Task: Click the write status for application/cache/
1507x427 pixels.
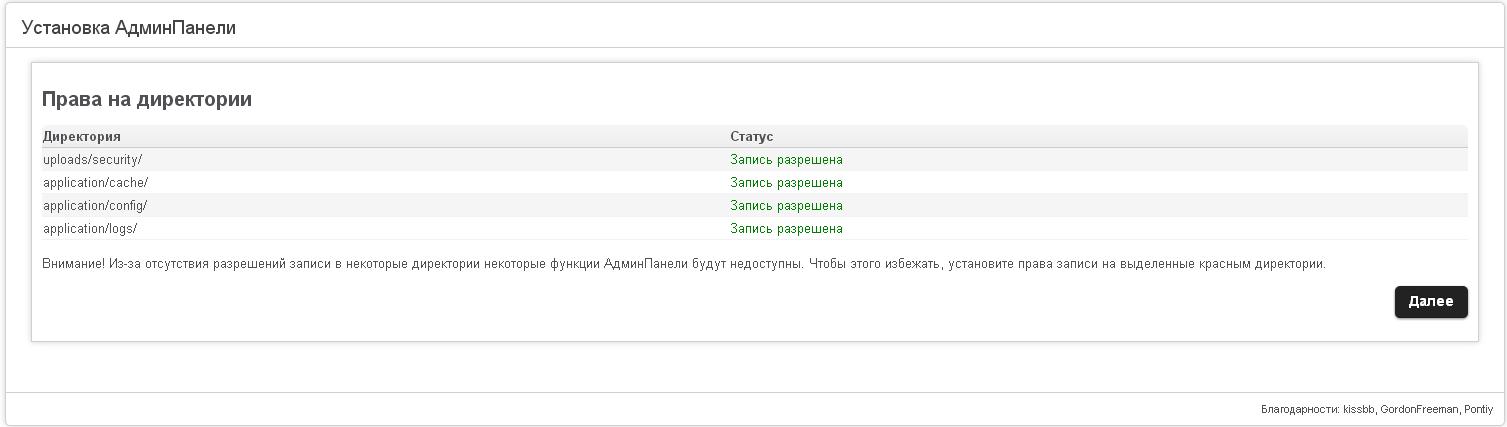Action: tap(786, 183)
